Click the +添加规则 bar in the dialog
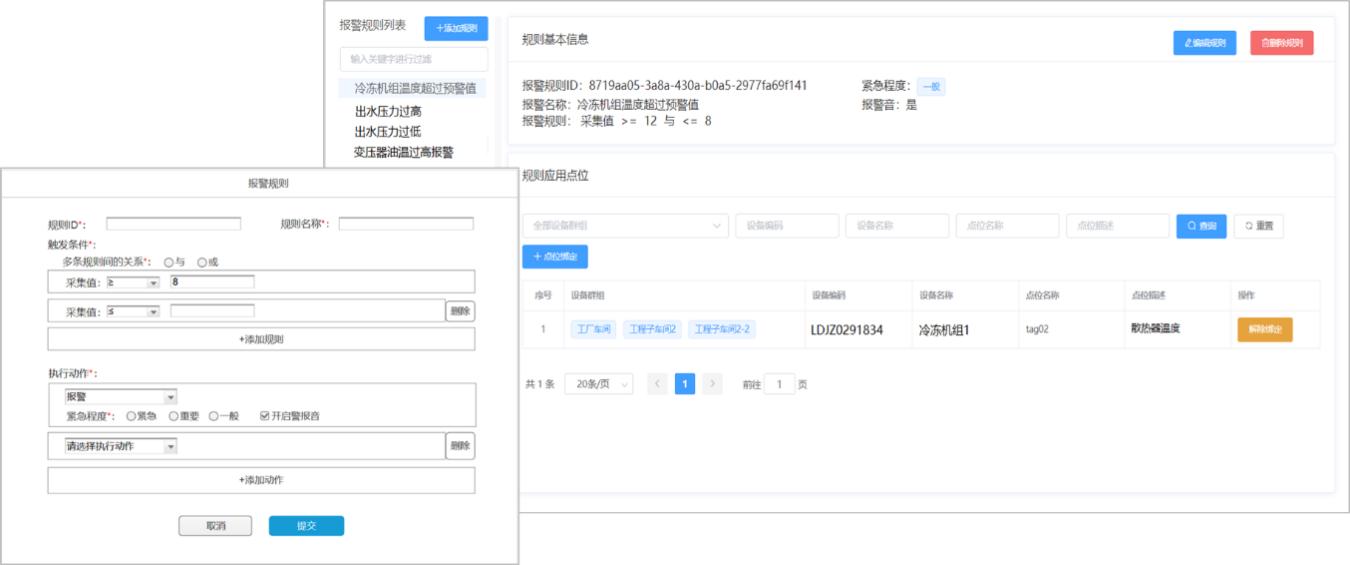1350x565 pixels. 261,339
